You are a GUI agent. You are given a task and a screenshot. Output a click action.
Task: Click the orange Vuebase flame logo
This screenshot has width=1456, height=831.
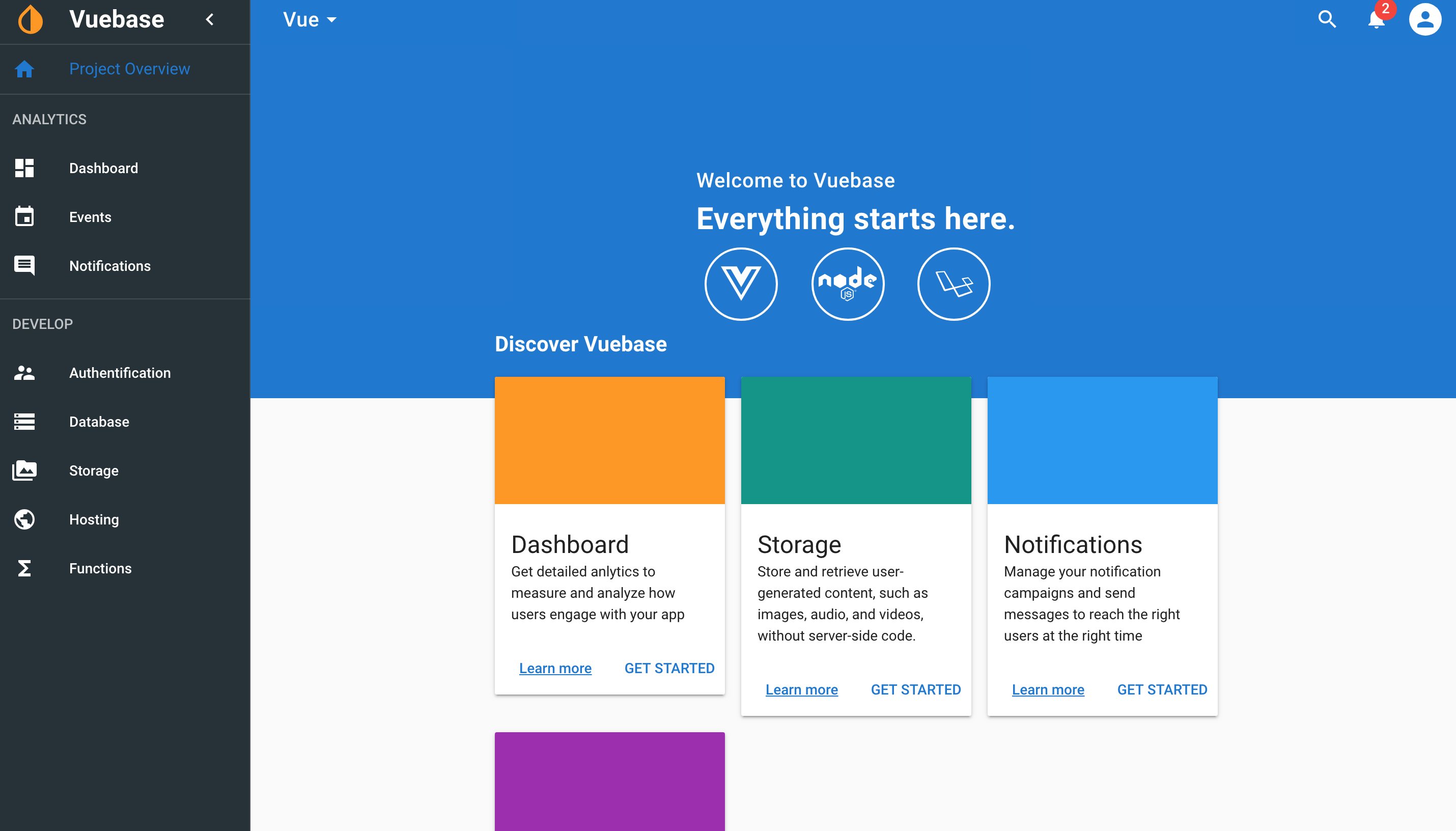tap(31, 19)
